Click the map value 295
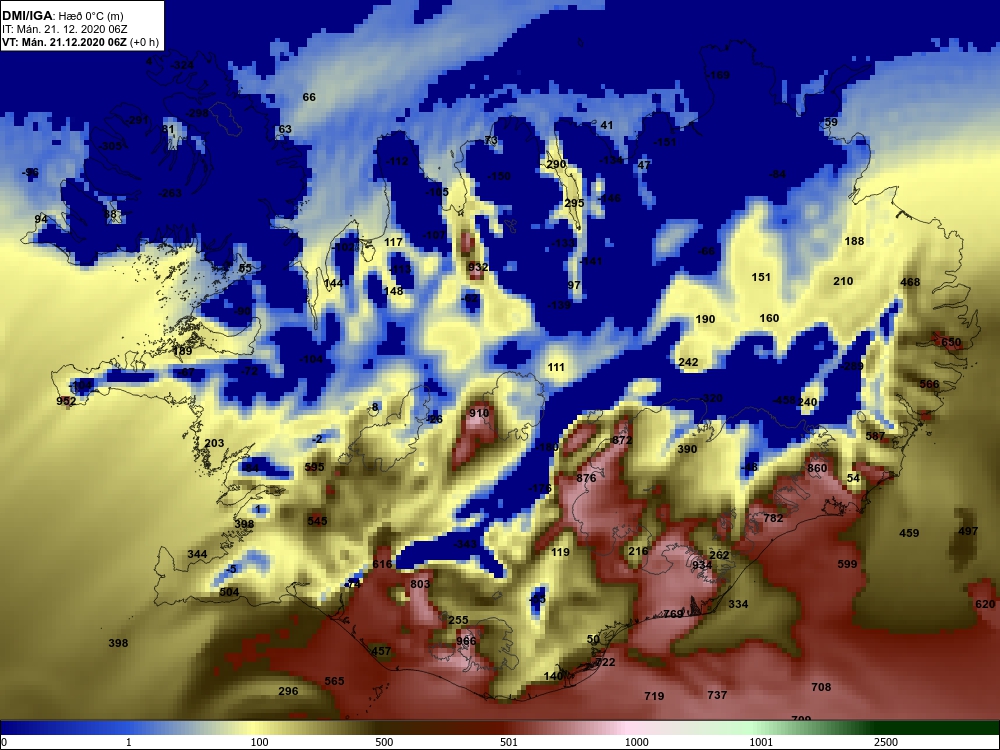The width and height of the screenshot is (1000, 750). 574,203
